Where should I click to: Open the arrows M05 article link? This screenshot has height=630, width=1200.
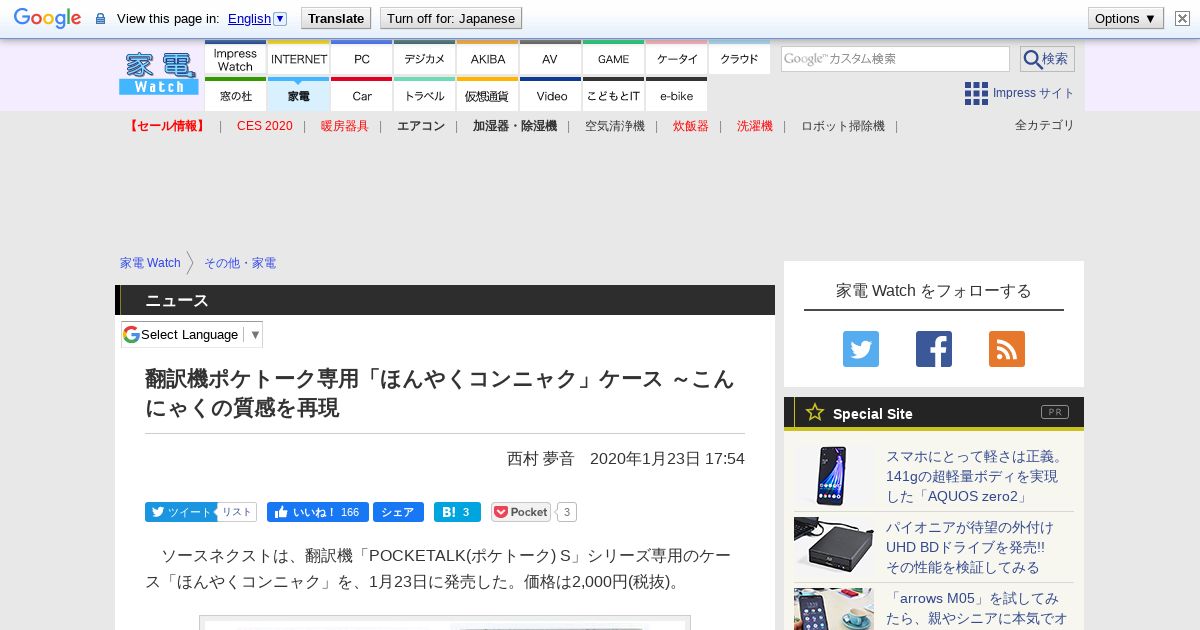(976, 609)
